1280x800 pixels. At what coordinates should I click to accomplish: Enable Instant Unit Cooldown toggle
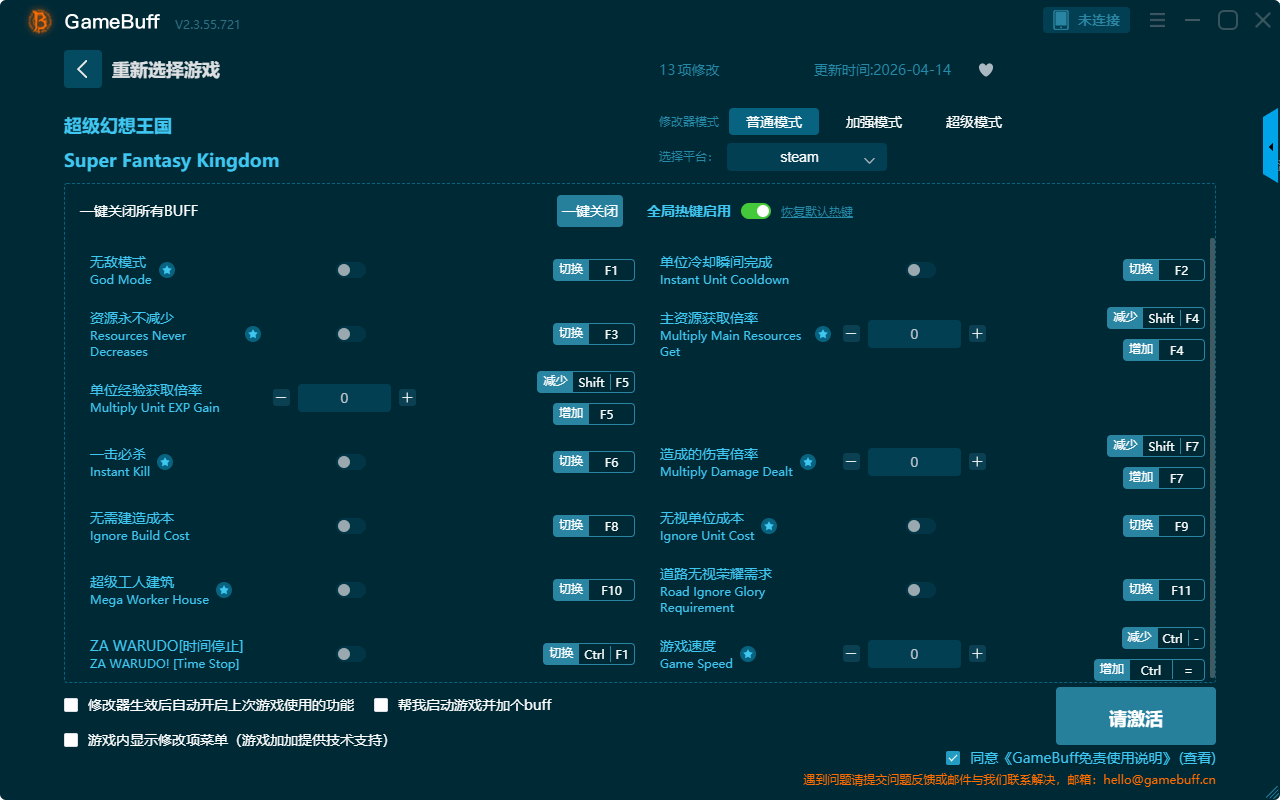point(921,270)
